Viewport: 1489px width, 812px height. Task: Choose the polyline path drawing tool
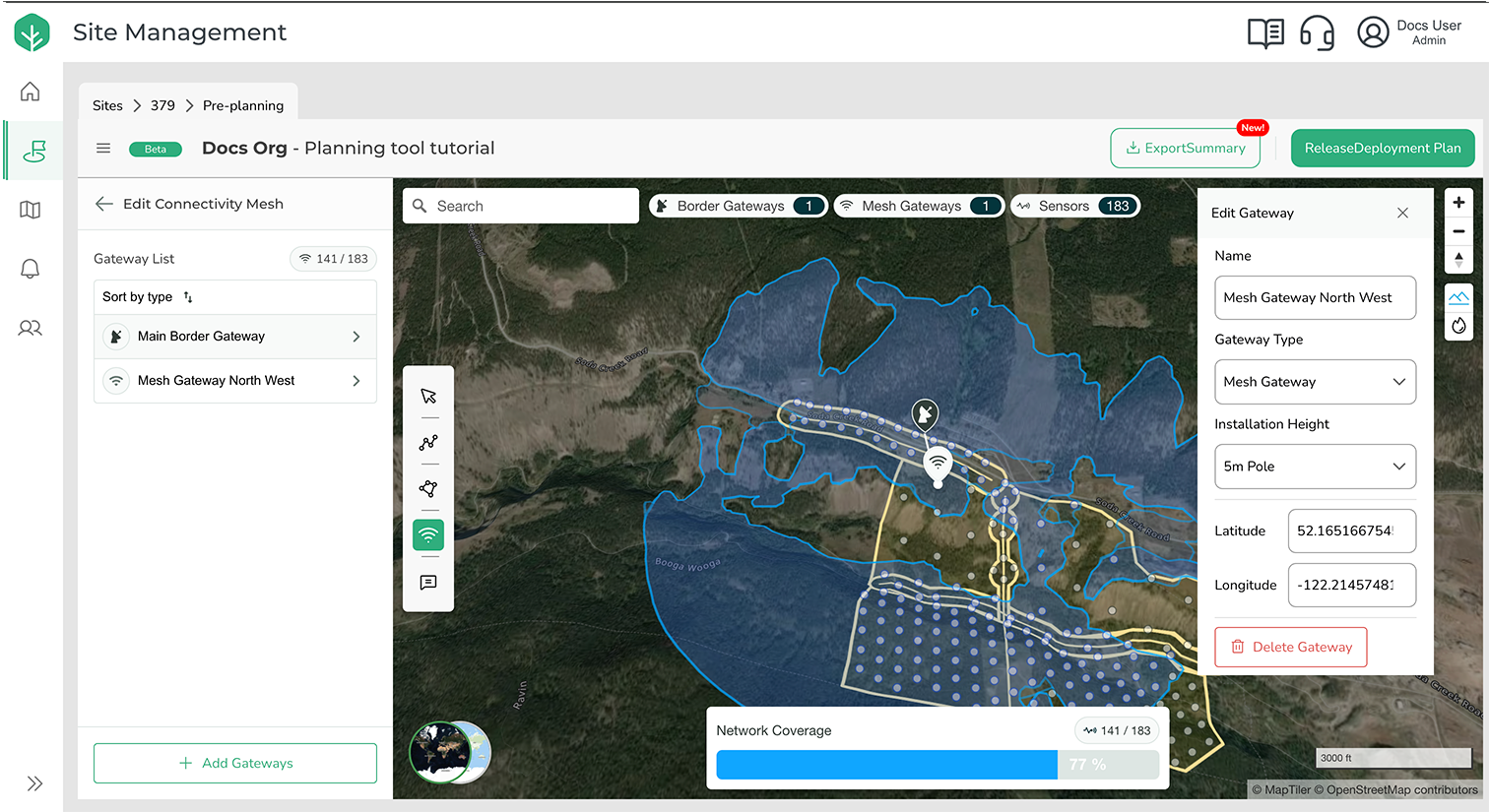(x=428, y=443)
